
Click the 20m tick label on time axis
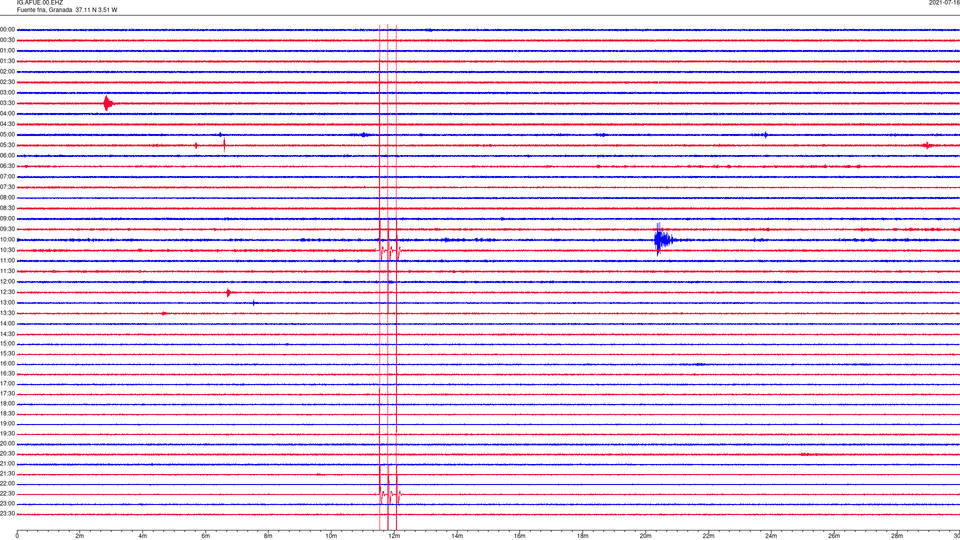click(645, 536)
